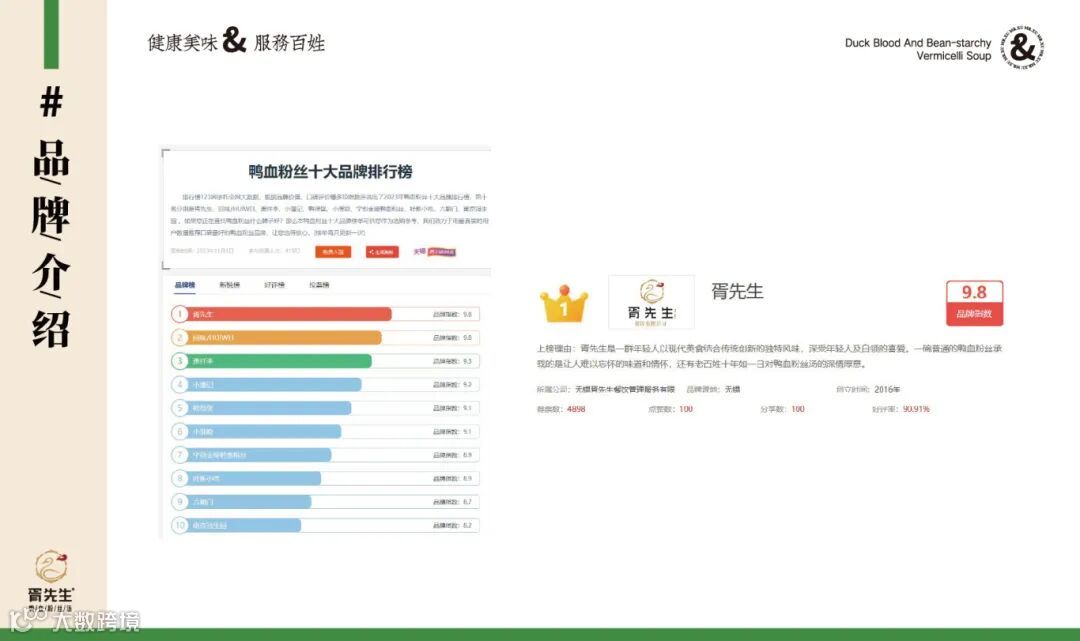Open the 天猫 promotional banner link
Screen dimensions: 1080x641
[435, 252]
